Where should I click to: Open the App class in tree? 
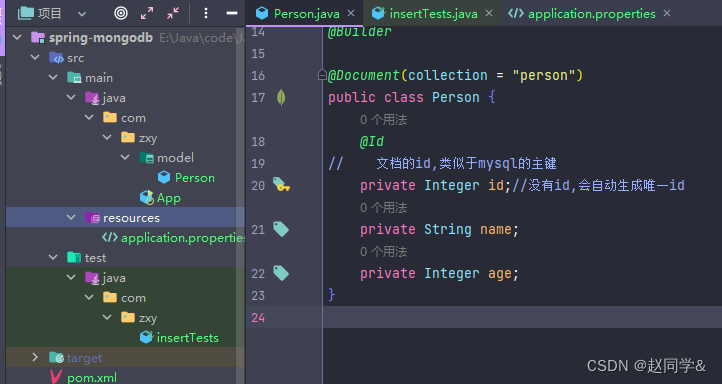[x=169, y=198]
